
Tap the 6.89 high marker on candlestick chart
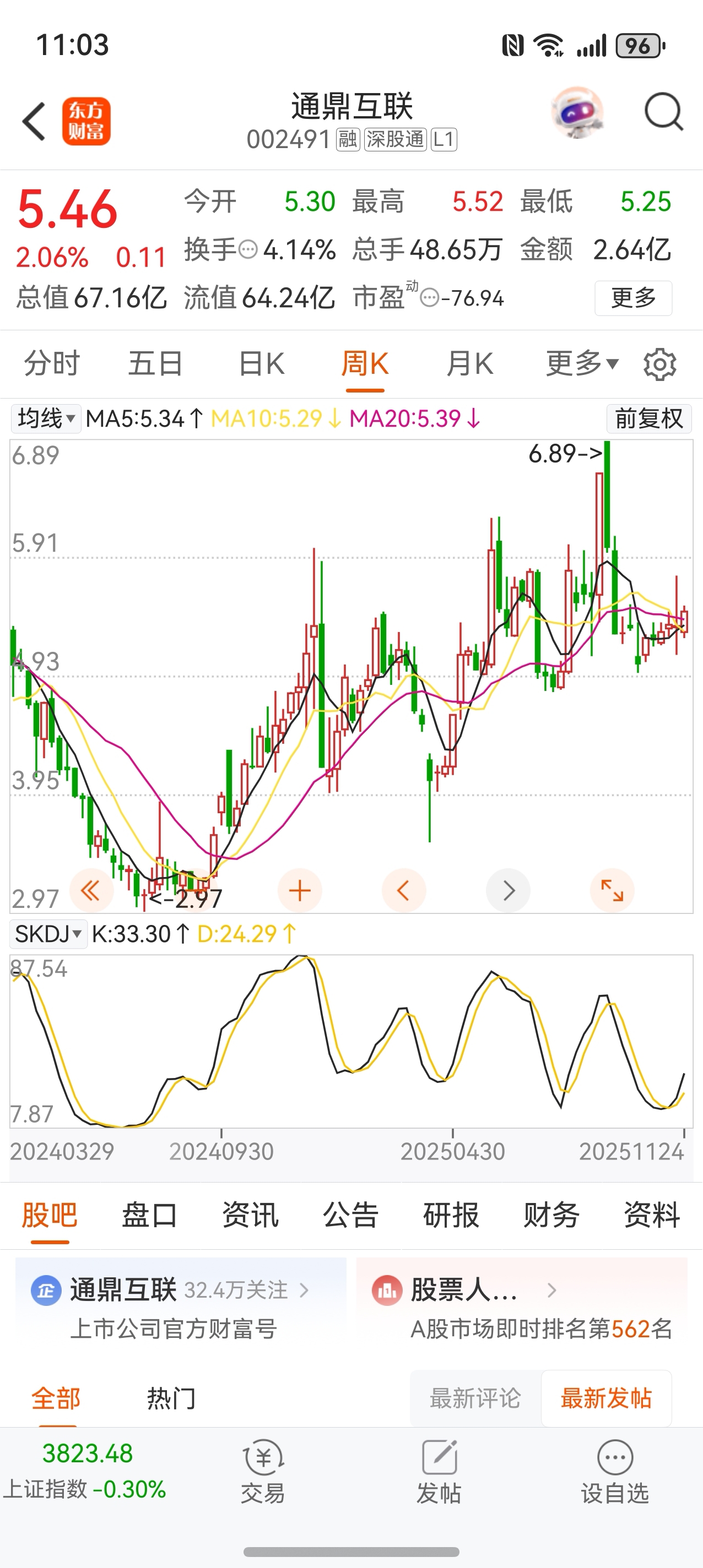point(565,454)
